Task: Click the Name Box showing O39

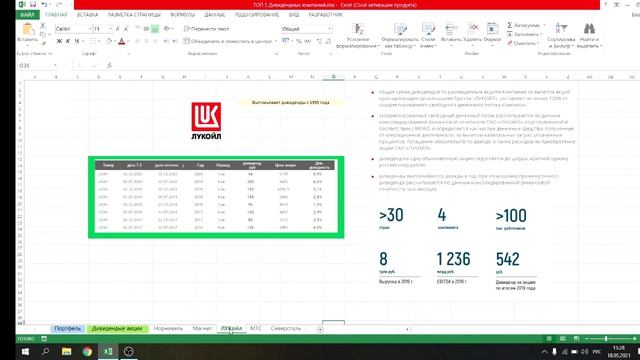Action: 38,65
